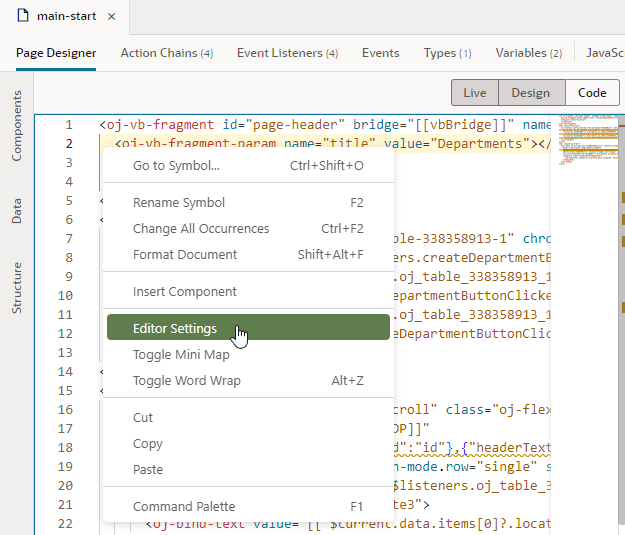Choose Cut from context menu

248,417
